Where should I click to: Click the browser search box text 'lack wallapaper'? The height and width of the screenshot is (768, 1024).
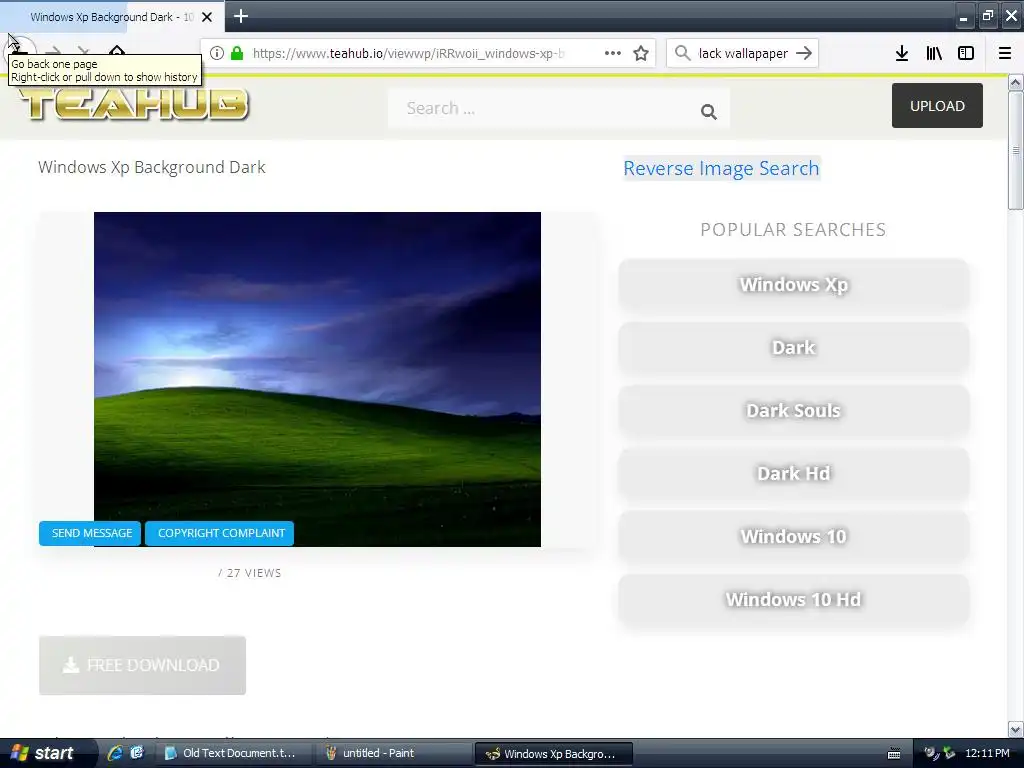pos(743,54)
